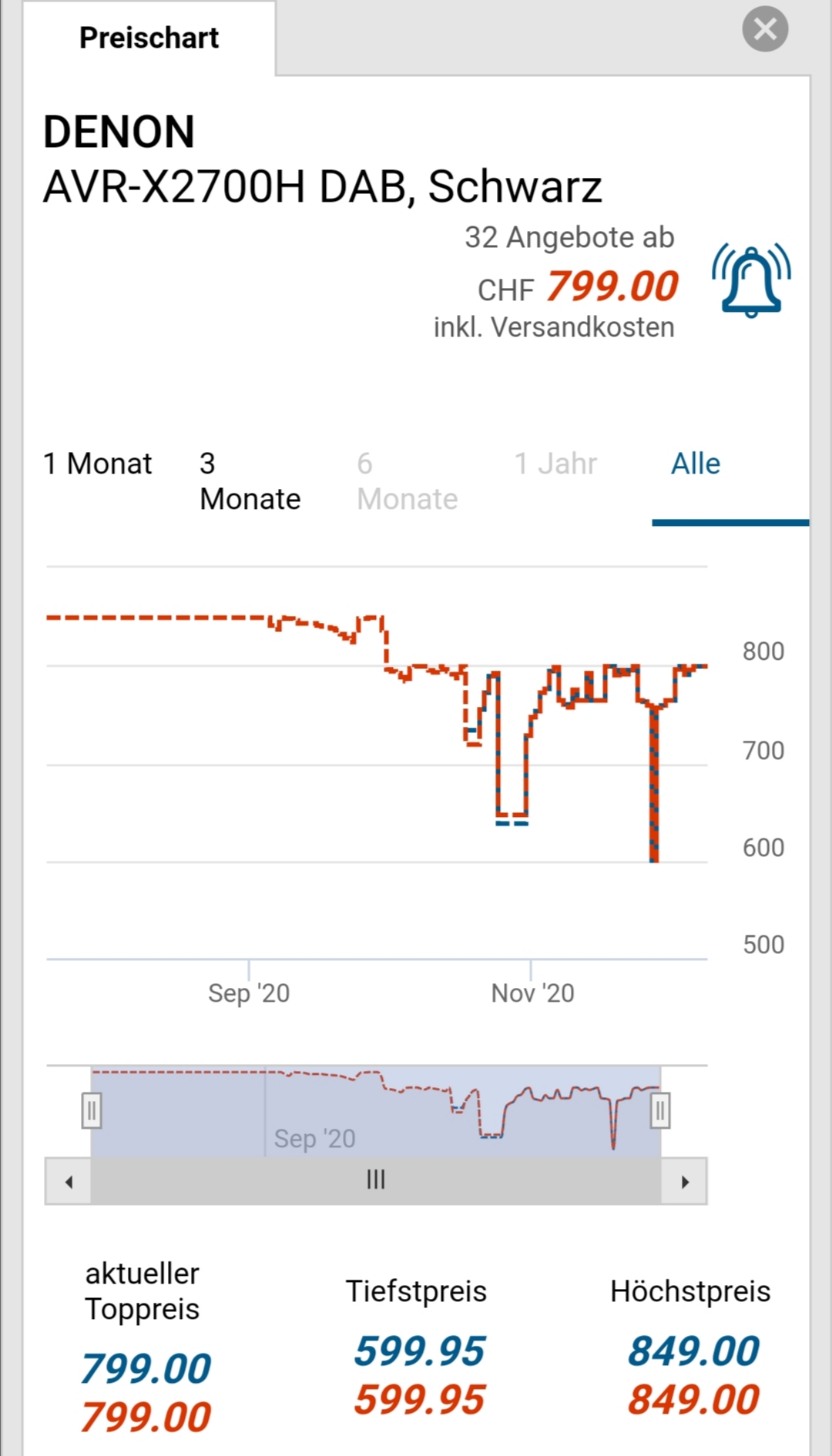Open the 32 Angebote offers text
This screenshot has height=1456, width=832.
point(569,237)
